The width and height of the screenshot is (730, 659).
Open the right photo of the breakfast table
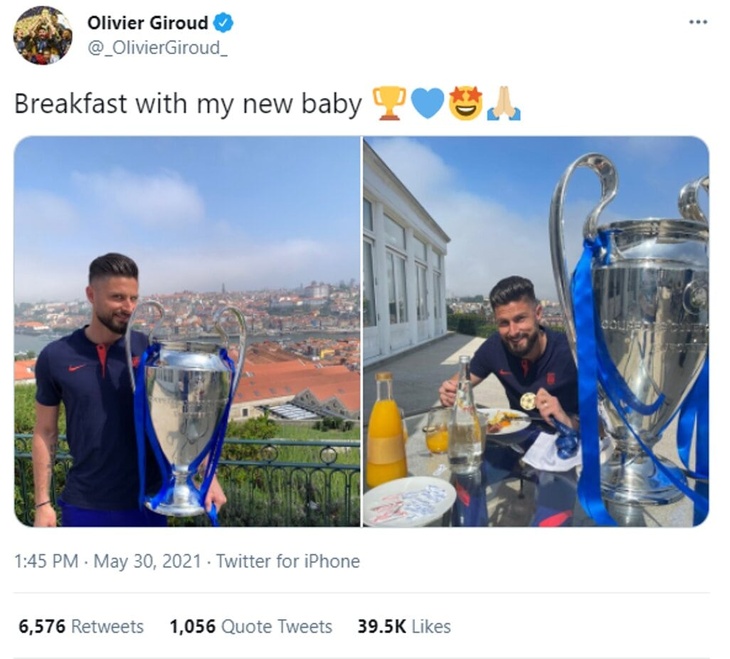(x=536, y=331)
